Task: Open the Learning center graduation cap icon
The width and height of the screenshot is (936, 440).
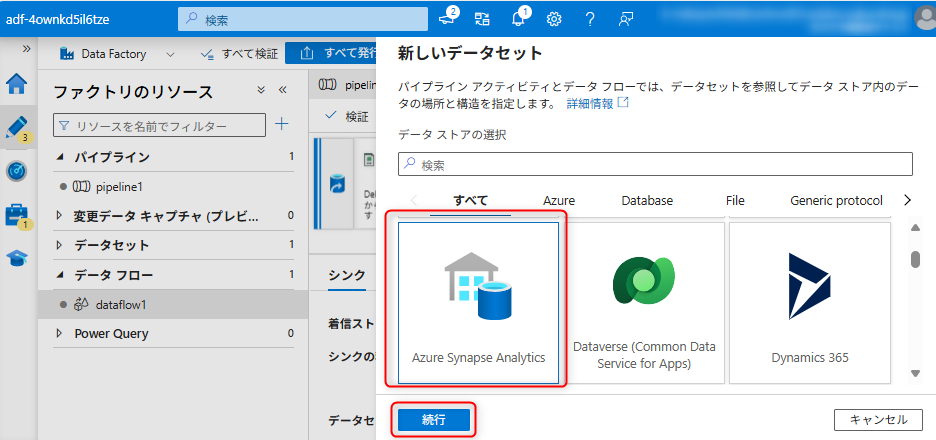Action: [17, 258]
